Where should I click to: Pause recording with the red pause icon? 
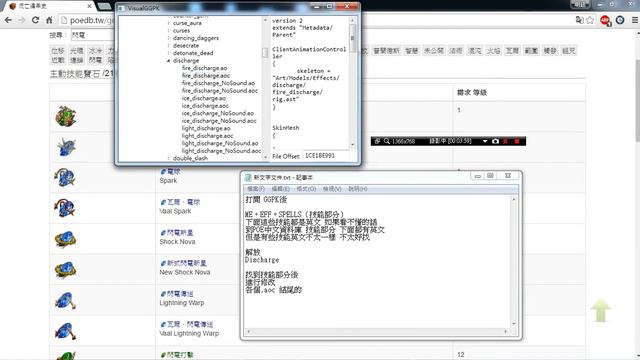506,141
